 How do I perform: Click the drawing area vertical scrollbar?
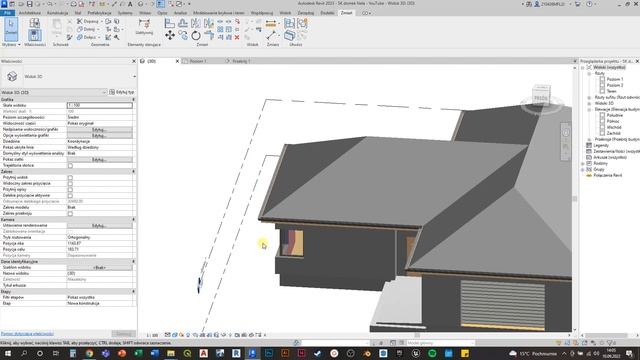pyautogui.click(x=575, y=199)
